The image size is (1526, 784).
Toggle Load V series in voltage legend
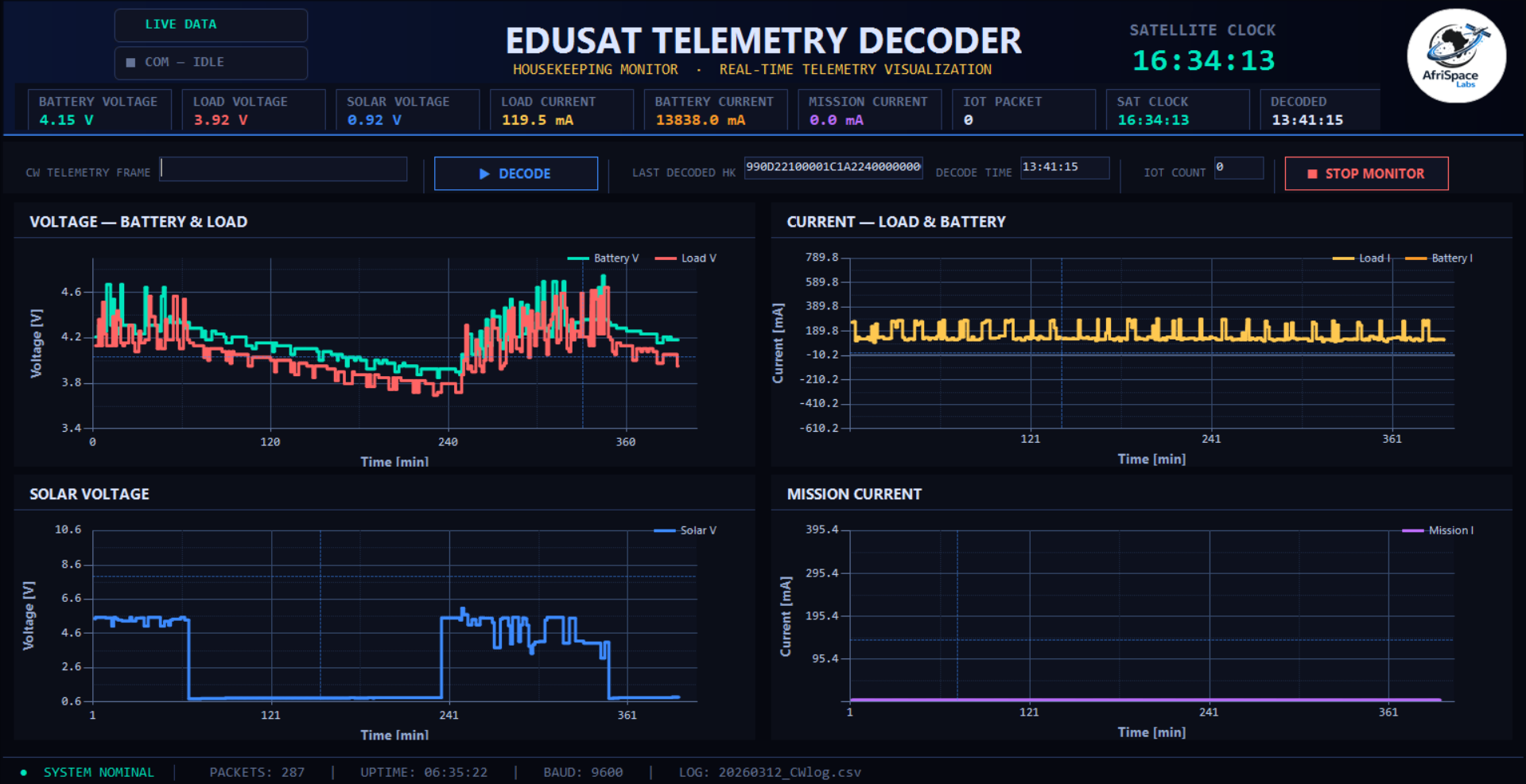pos(686,258)
